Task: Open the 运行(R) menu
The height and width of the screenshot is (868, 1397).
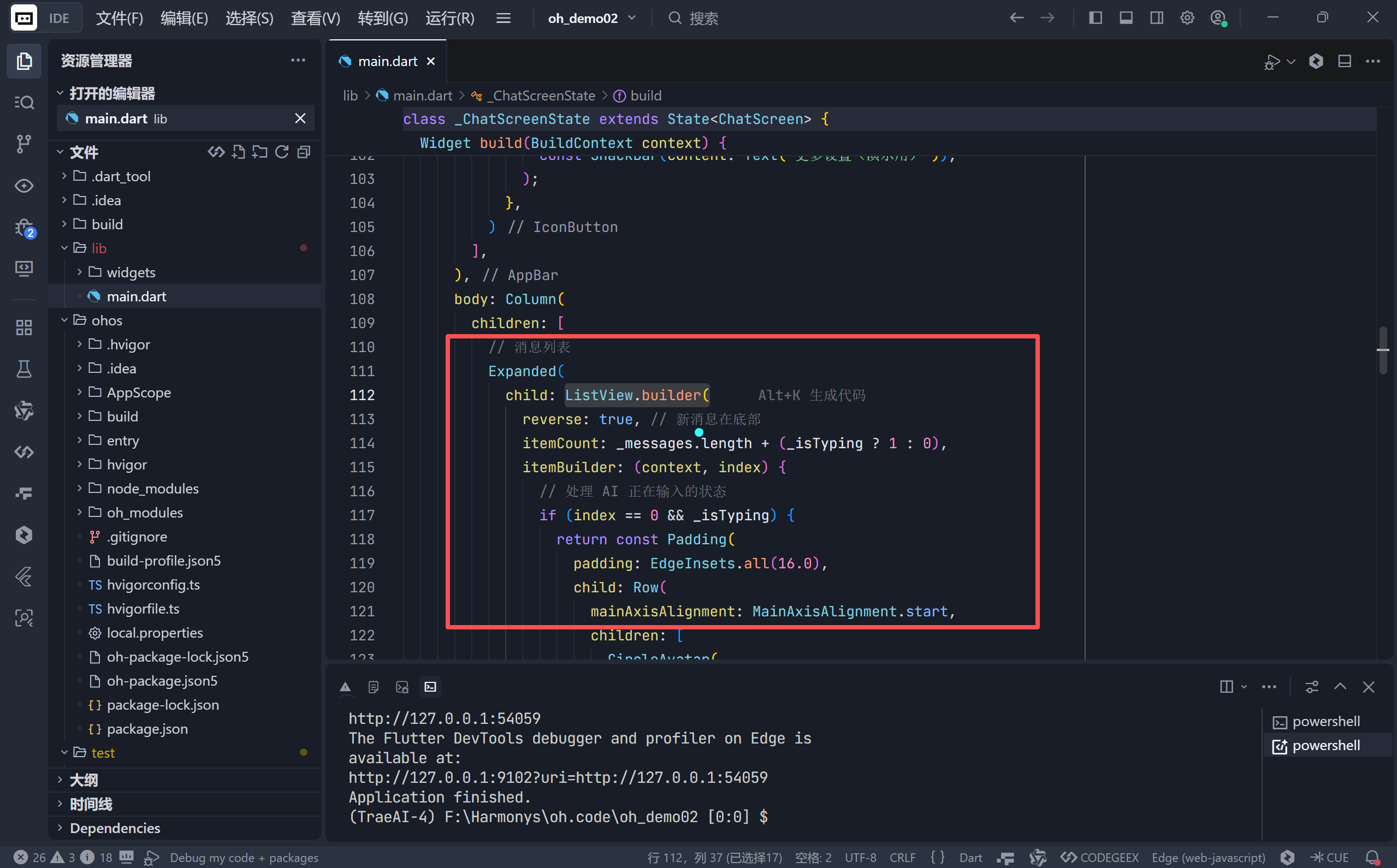Action: click(x=449, y=18)
